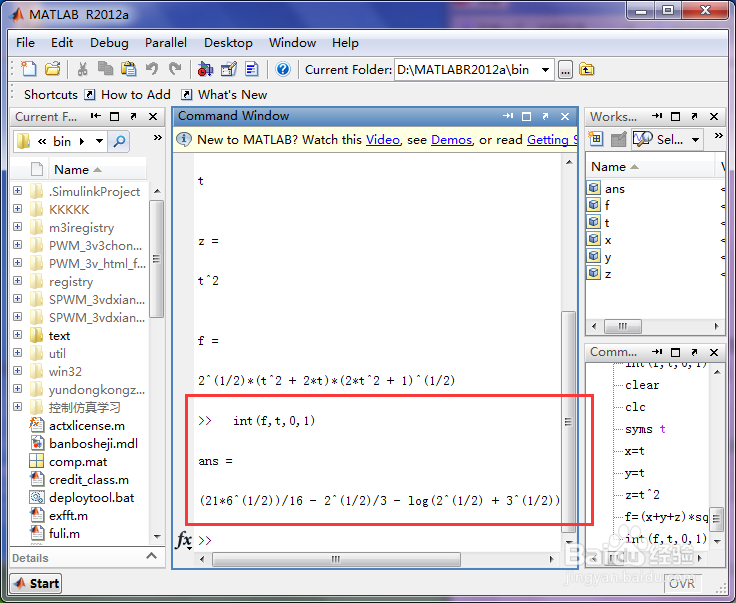Open the Window menu
Image resolution: width=736 pixels, height=603 pixels.
coord(292,43)
